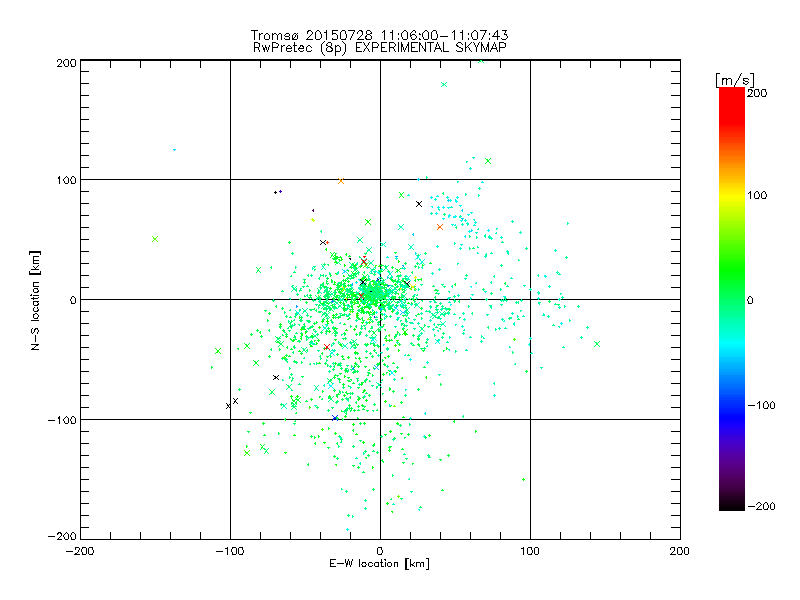Click the y-axis '0' tick label
The width and height of the screenshot is (800, 600).
point(73,301)
